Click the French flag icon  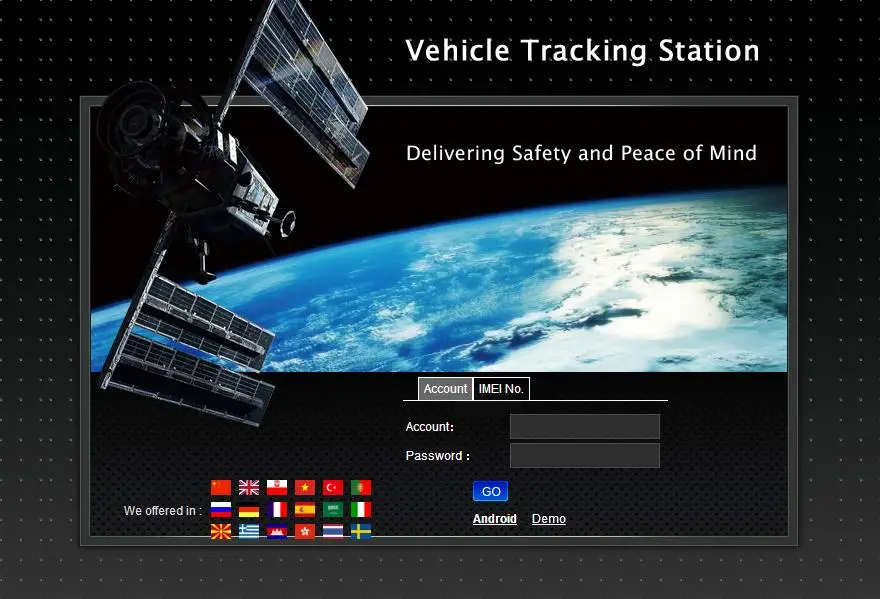coord(277,509)
